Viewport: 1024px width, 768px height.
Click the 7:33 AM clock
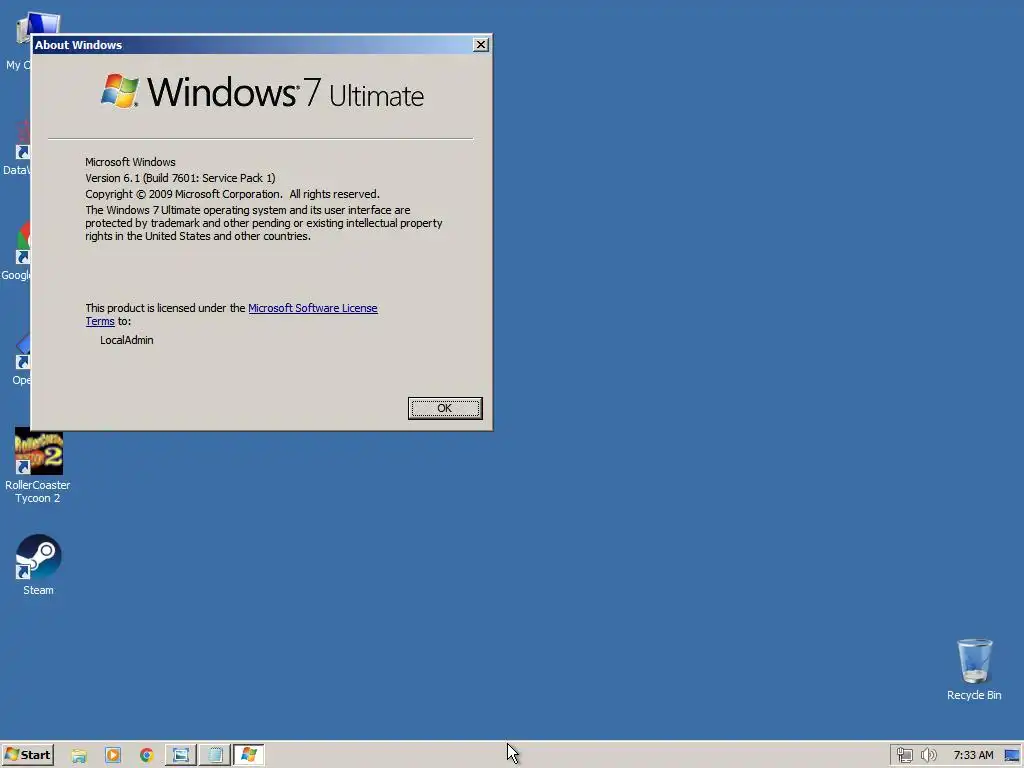[973, 756]
